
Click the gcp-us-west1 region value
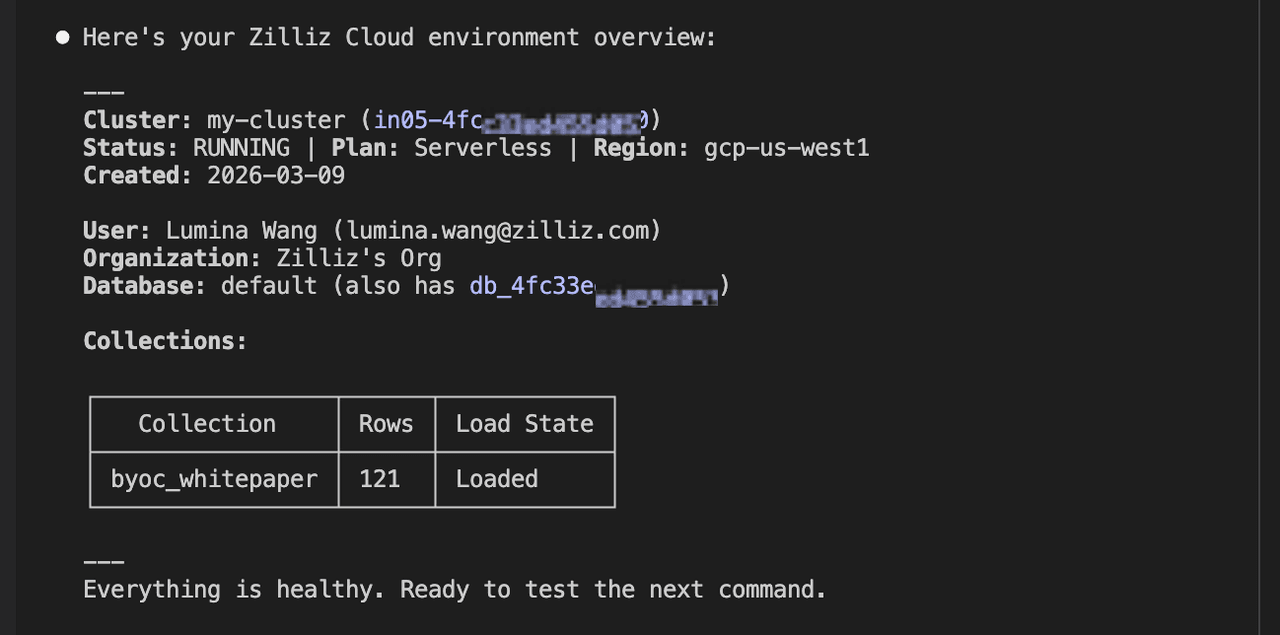787,148
